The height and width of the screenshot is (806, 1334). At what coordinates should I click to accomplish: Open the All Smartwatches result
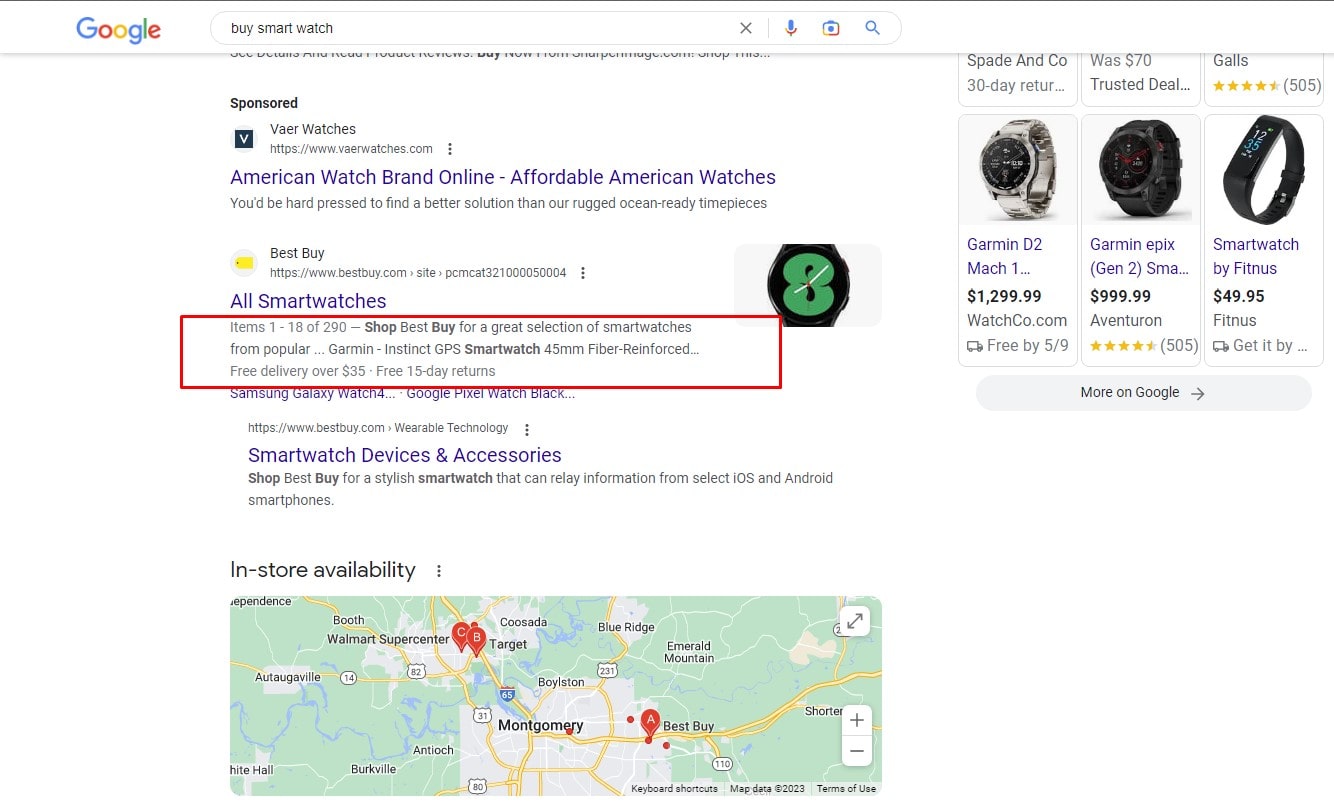coord(308,301)
